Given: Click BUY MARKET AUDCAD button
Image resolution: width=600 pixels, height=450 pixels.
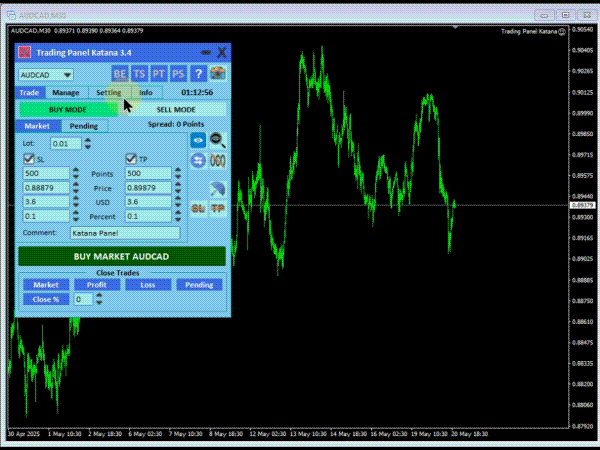Looking at the screenshot, I should (x=122, y=256).
